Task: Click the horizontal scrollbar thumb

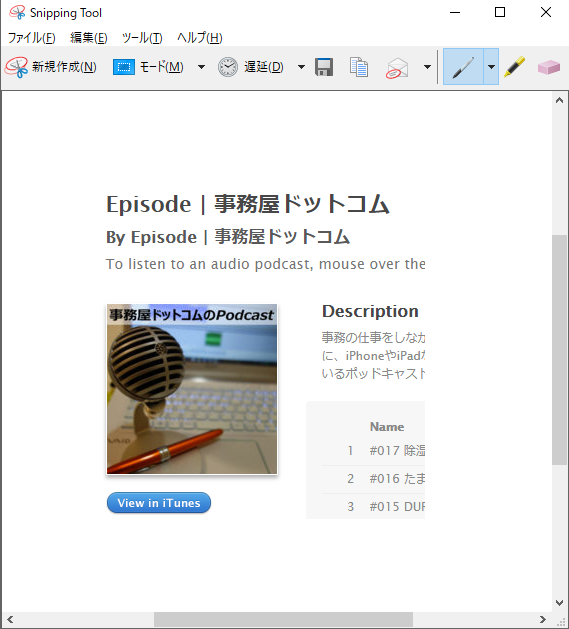Action: (x=283, y=620)
